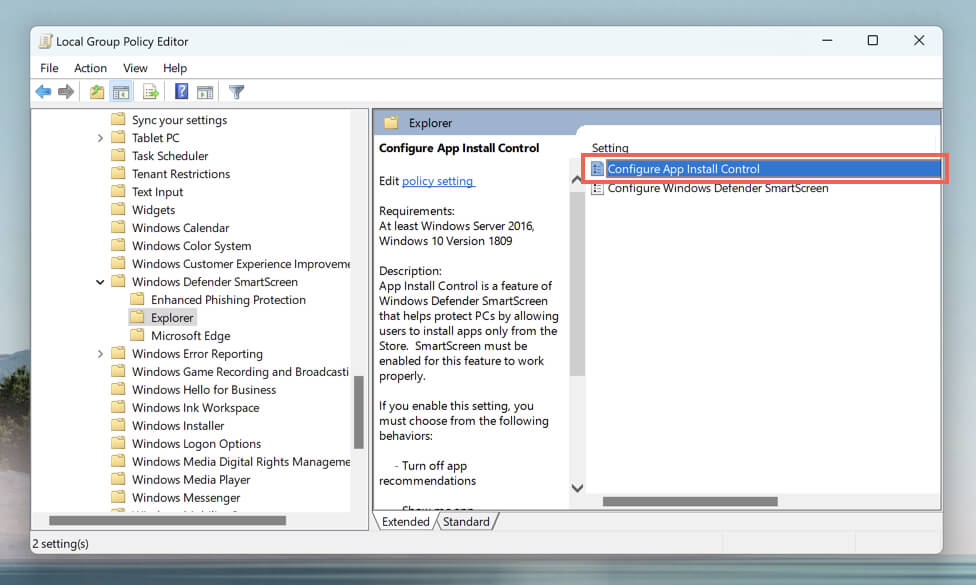The width and height of the screenshot is (976, 585).
Task: Click the Back arrow toolbar icon
Action: click(43, 92)
